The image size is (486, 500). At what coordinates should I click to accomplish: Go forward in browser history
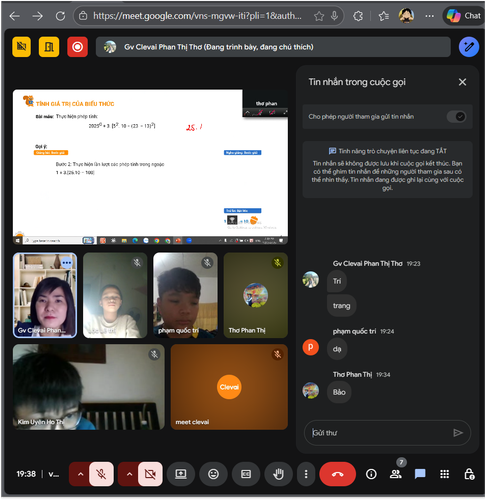click(x=38, y=16)
